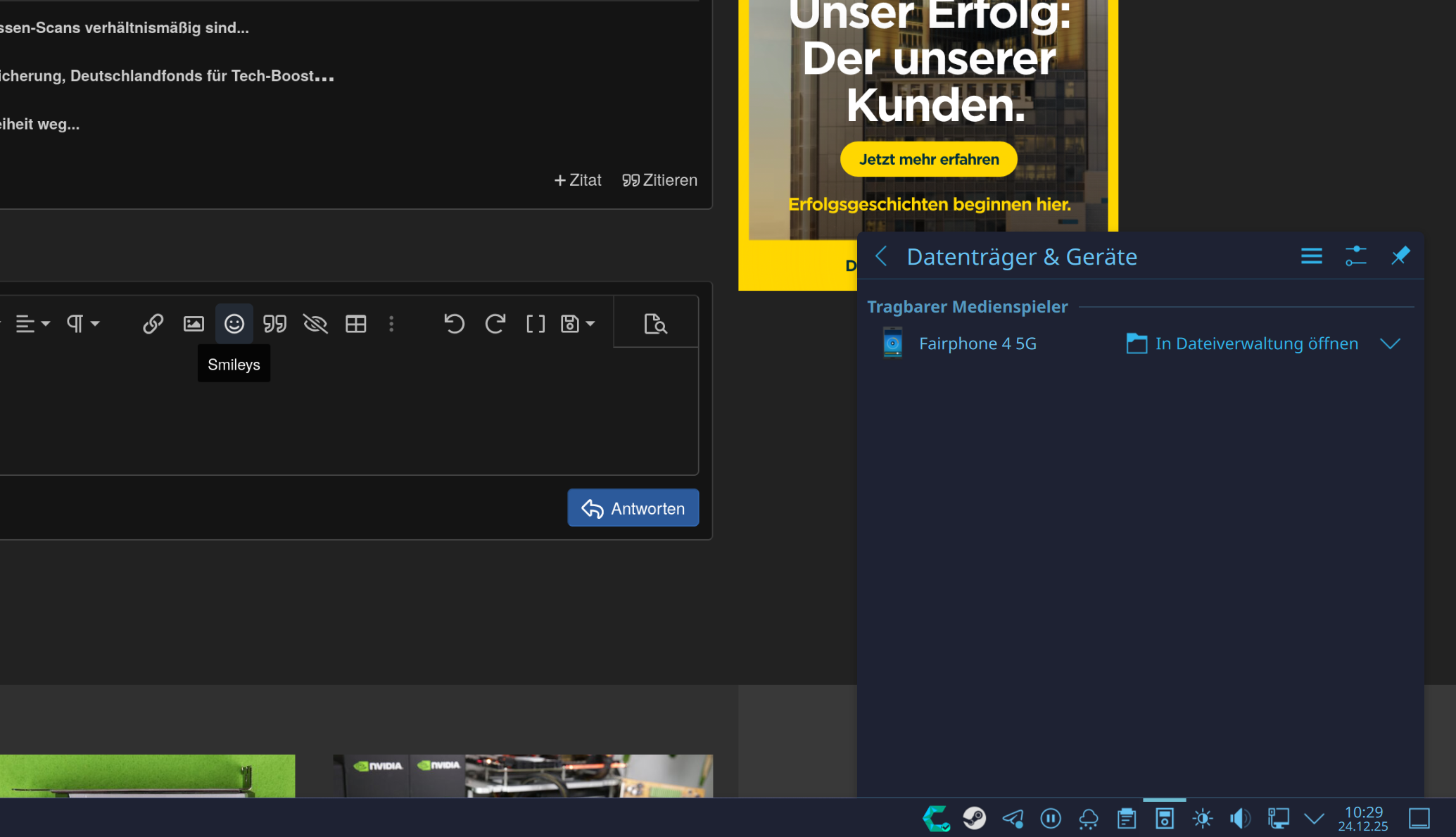Open the text alignment dropdown
Screen dimensions: 1456x837
click(32, 324)
